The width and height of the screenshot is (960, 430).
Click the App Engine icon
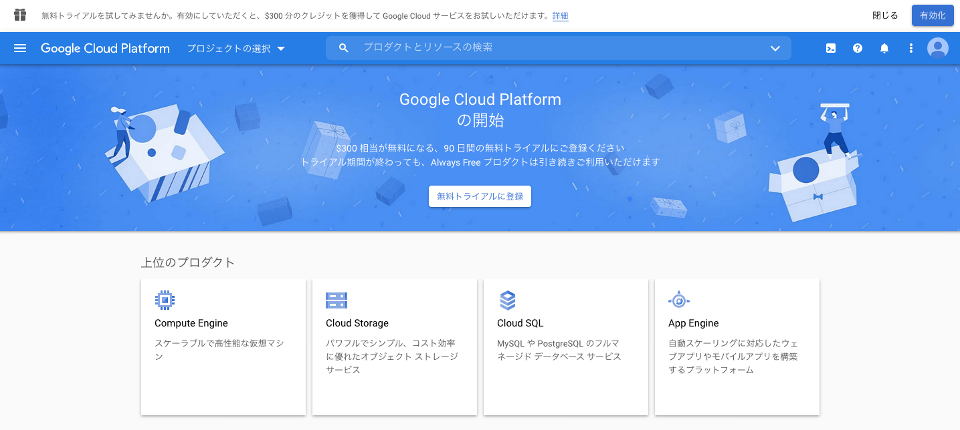click(x=679, y=300)
